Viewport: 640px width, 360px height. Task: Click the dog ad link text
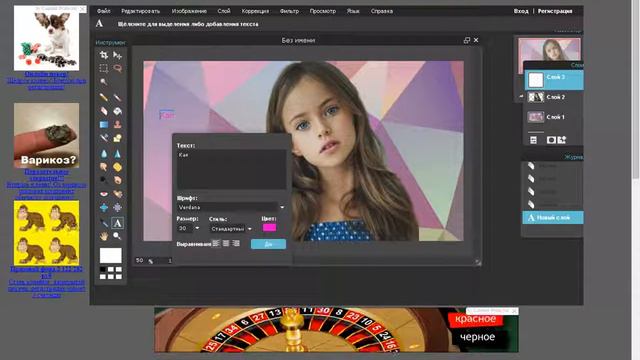[47, 80]
